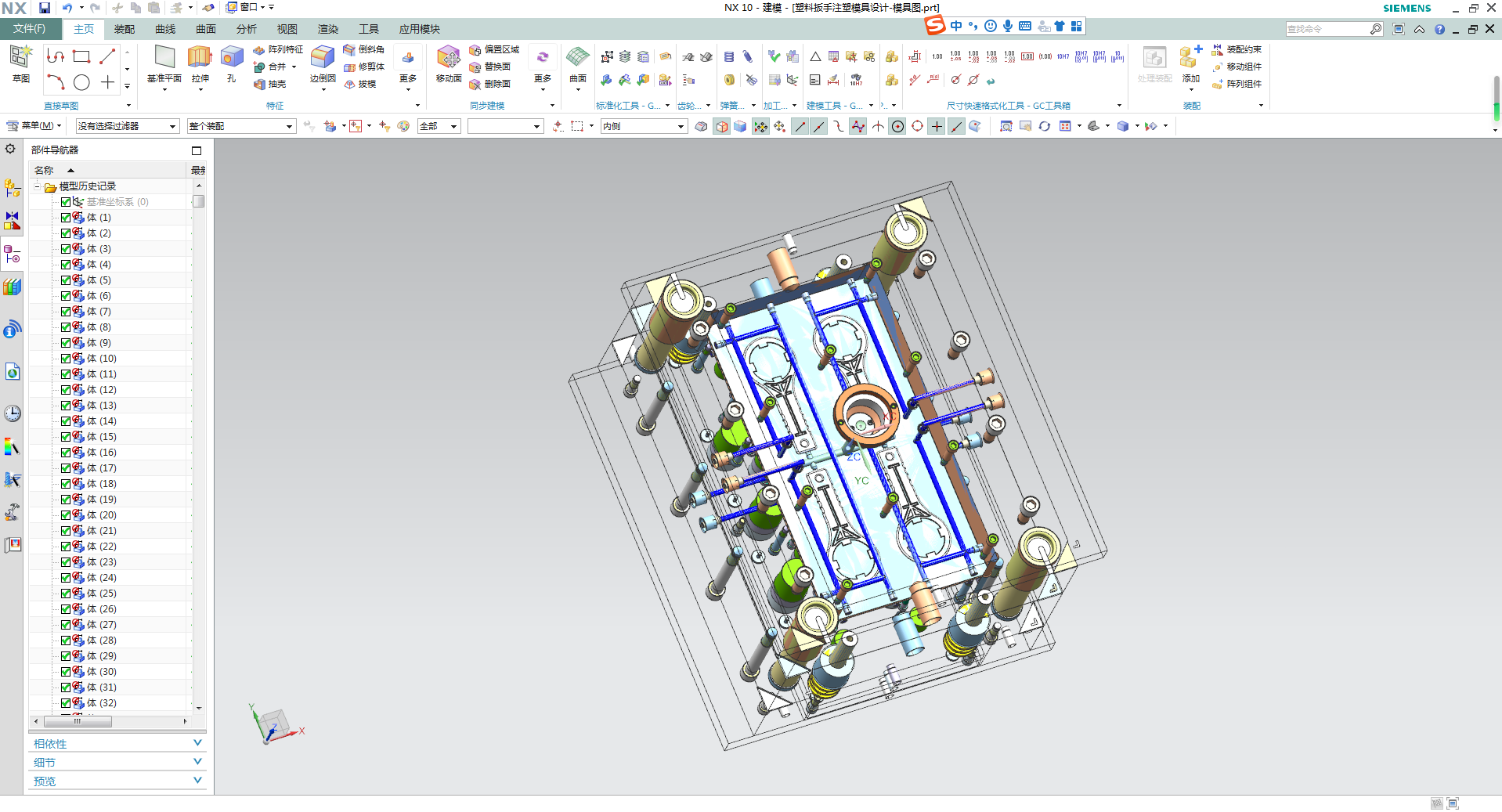Click the Assembly Constraints (装配约束) tool
The width and height of the screenshot is (1502, 812).
click(1237, 49)
